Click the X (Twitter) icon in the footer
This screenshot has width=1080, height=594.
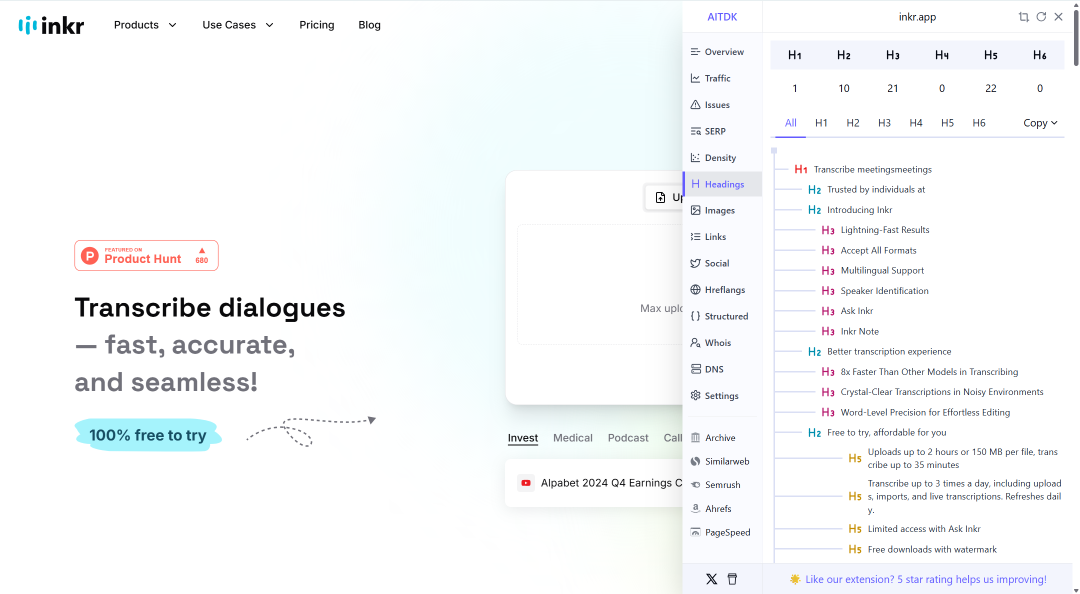pyautogui.click(x=712, y=580)
